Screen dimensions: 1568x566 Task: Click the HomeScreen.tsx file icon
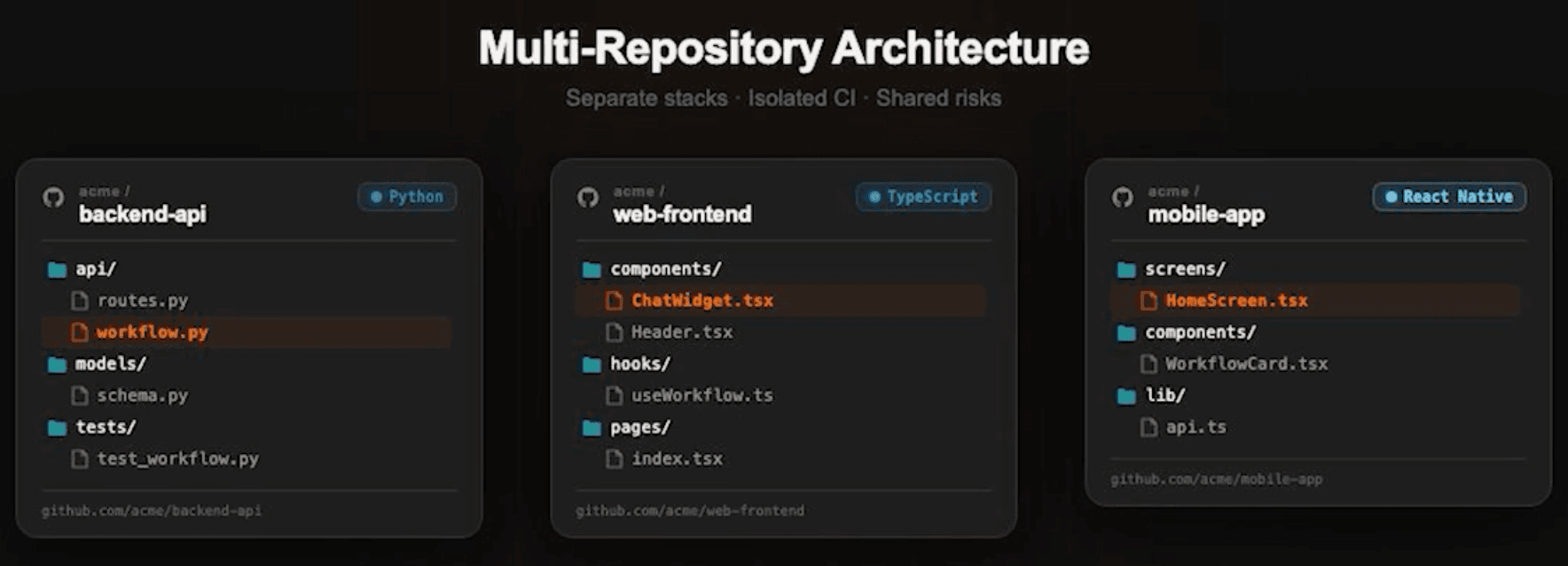pos(1149,301)
